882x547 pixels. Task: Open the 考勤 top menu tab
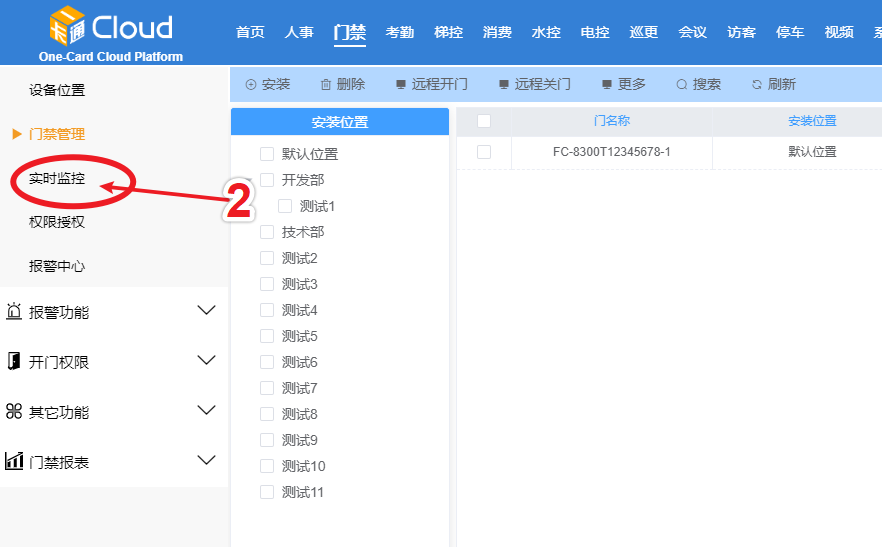tap(400, 32)
